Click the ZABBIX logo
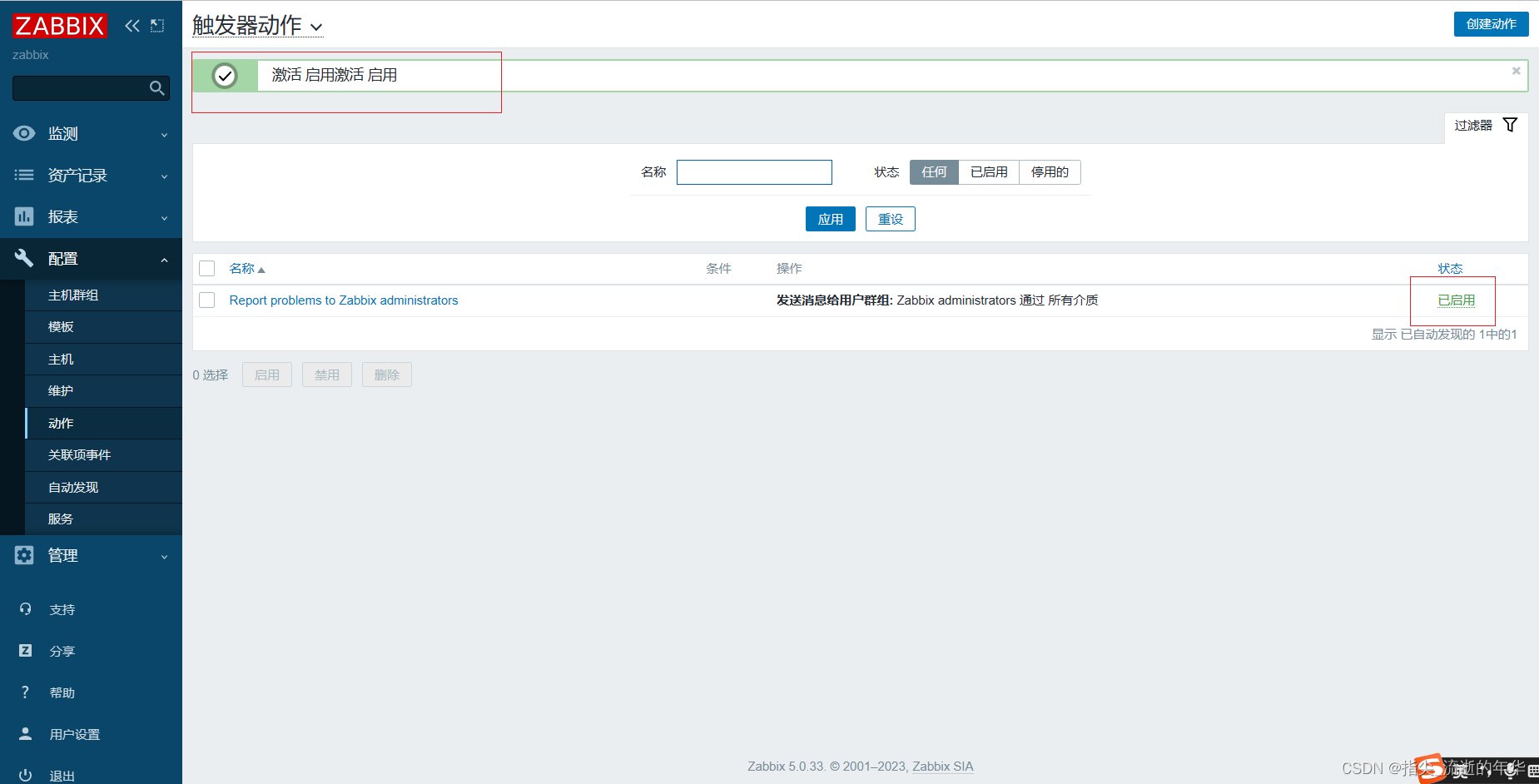This screenshot has height=784, width=1539. 60,26
